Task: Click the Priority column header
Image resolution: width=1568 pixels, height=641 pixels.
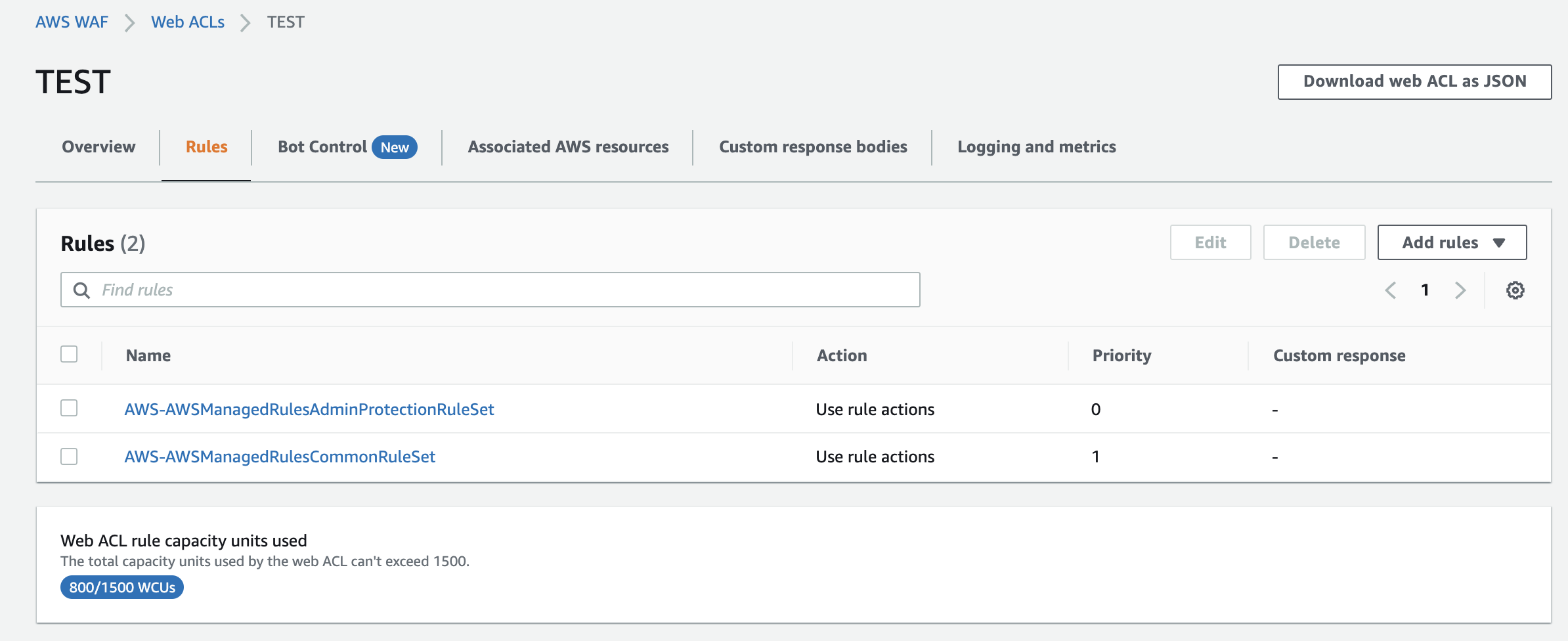Action: (1122, 355)
